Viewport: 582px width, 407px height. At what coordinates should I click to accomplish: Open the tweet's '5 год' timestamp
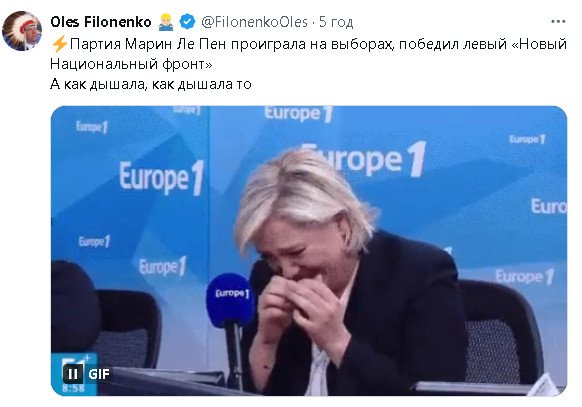[x=336, y=22]
